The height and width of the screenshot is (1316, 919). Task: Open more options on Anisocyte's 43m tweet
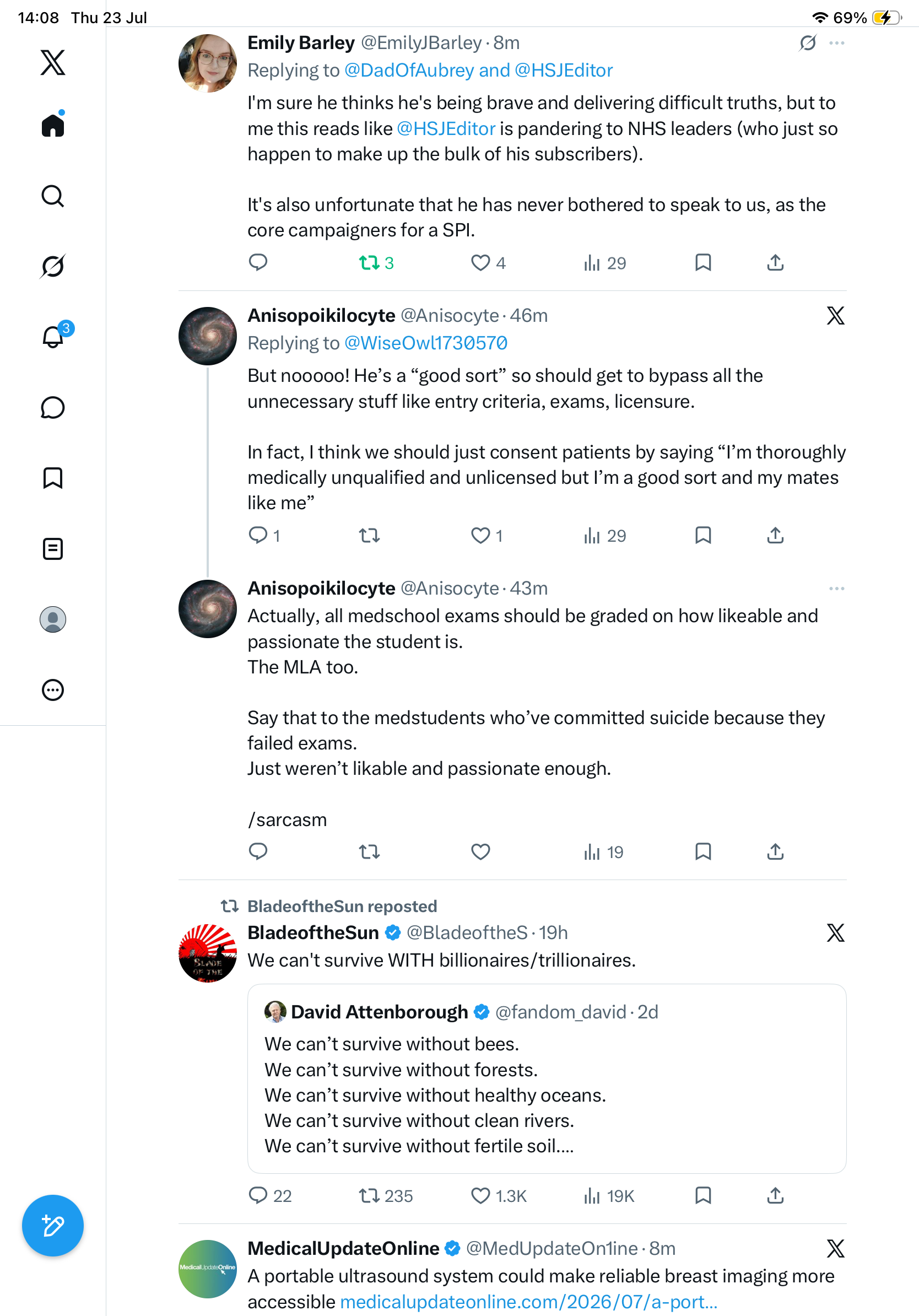(x=836, y=589)
